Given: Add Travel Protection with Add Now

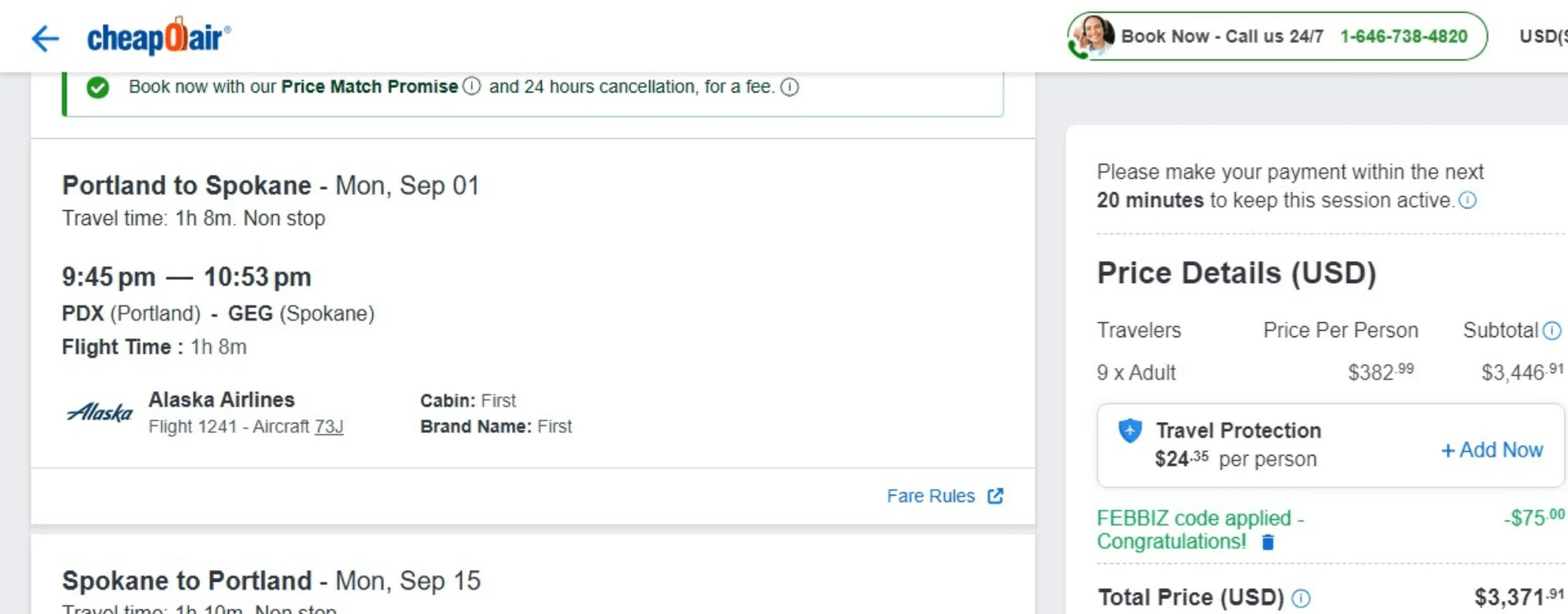Looking at the screenshot, I should [x=1492, y=450].
